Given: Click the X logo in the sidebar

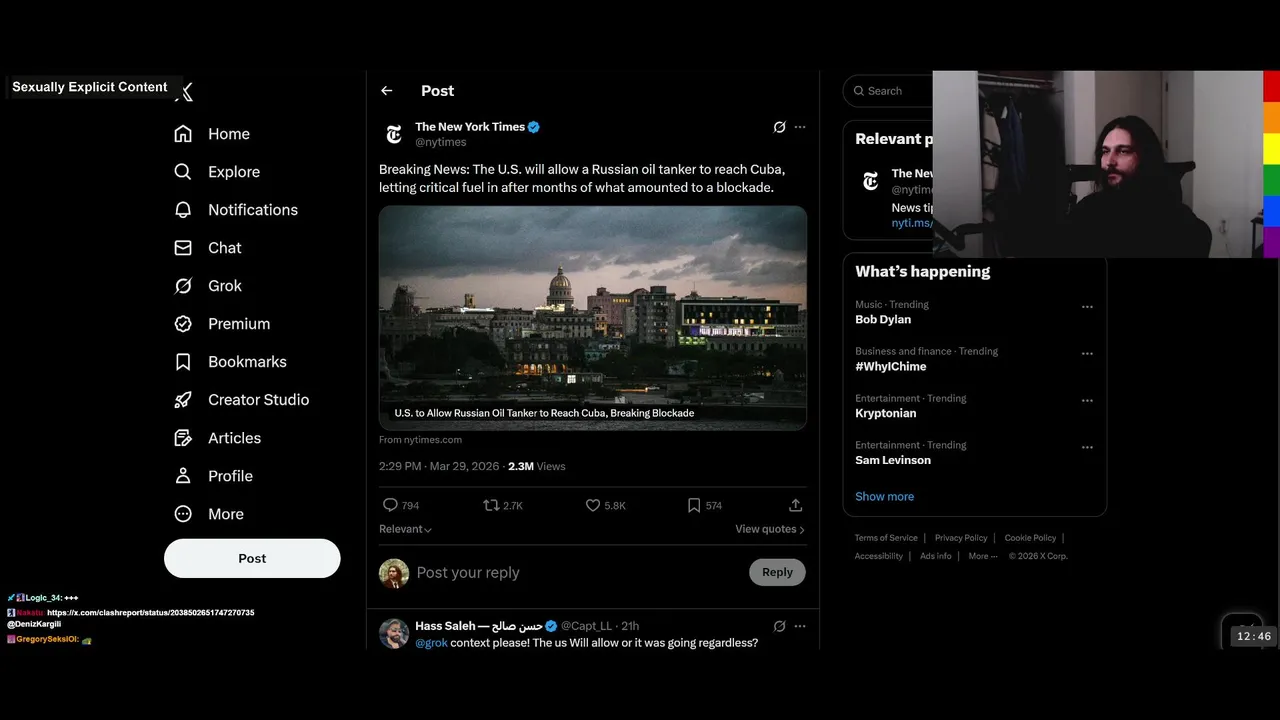Looking at the screenshot, I should (x=184, y=92).
